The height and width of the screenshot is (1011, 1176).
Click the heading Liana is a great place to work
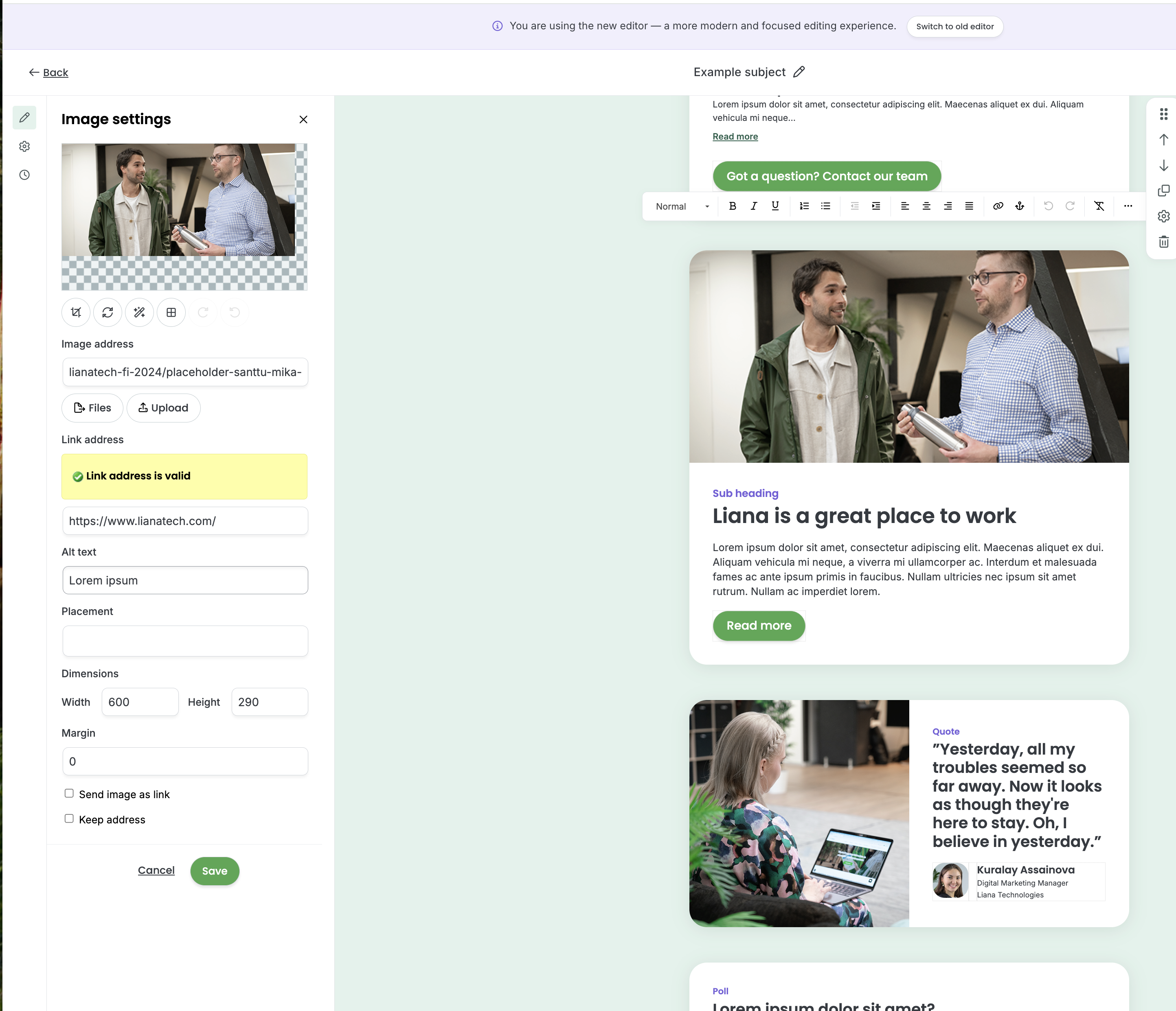864,516
